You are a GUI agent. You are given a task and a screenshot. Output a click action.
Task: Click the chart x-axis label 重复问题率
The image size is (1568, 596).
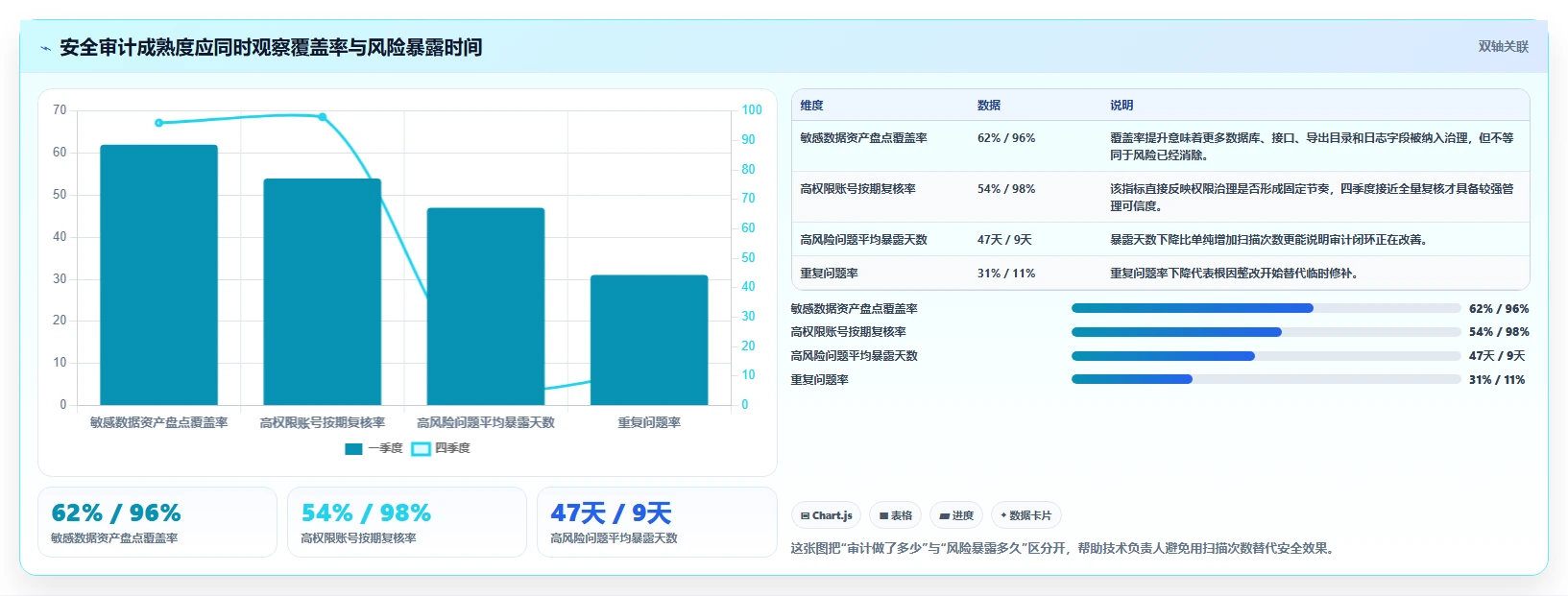tap(649, 422)
